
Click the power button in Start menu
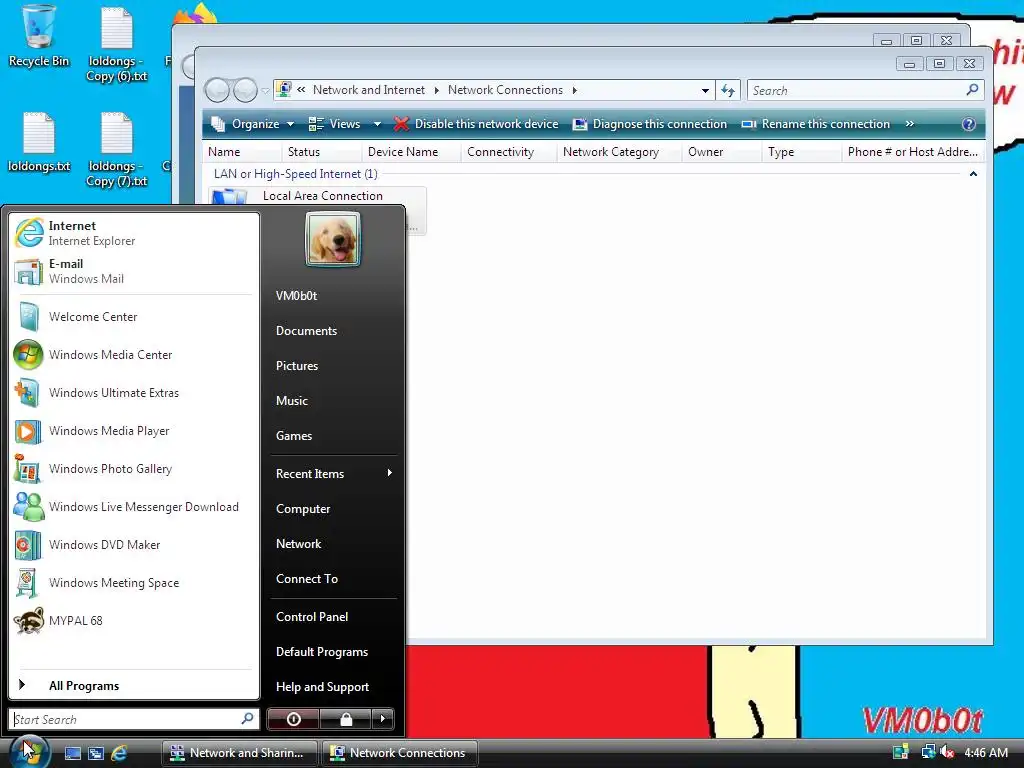293,719
